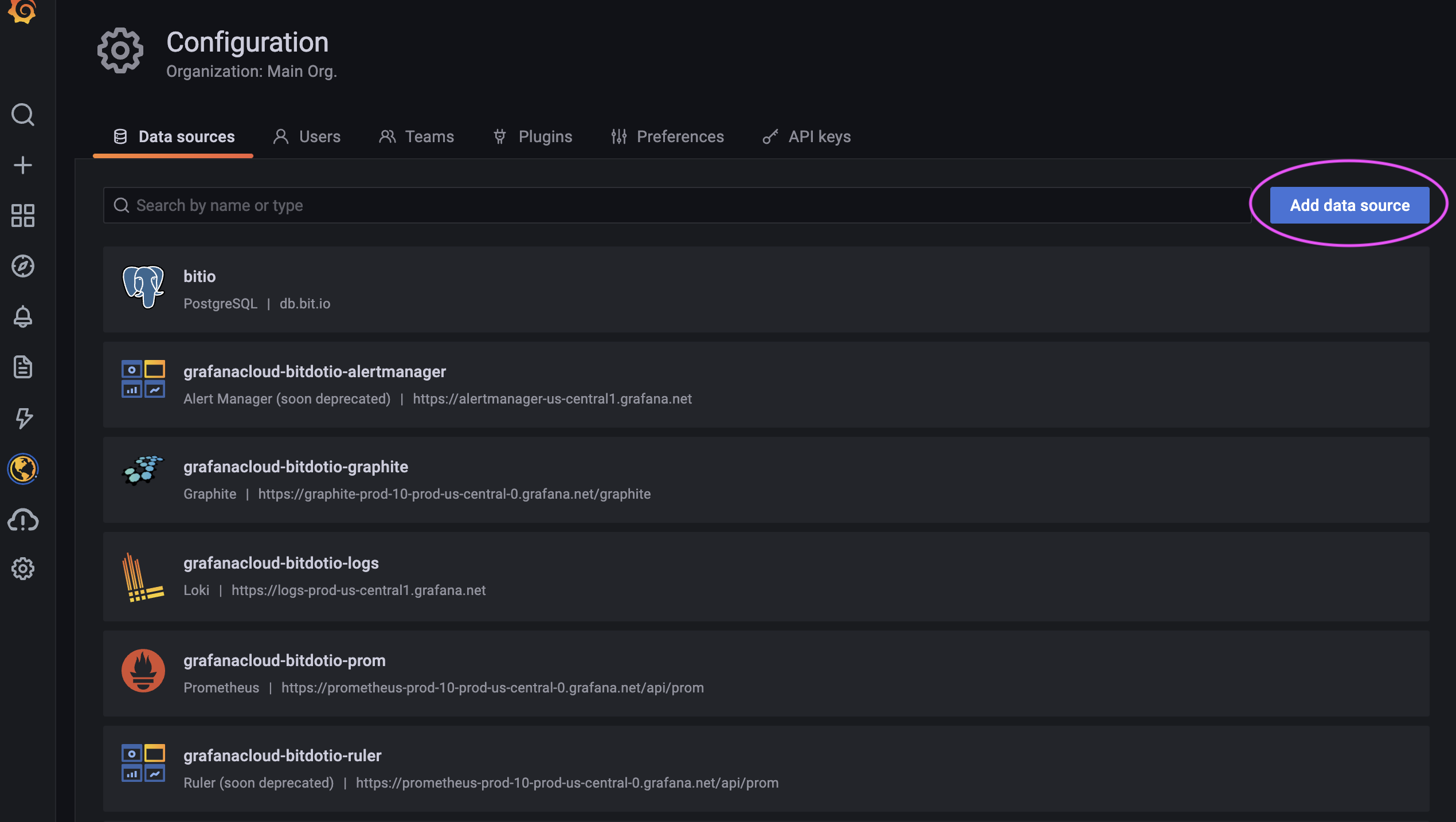Open the search magnifier in sidebar
This screenshot has height=822, width=1456.
pos(23,115)
